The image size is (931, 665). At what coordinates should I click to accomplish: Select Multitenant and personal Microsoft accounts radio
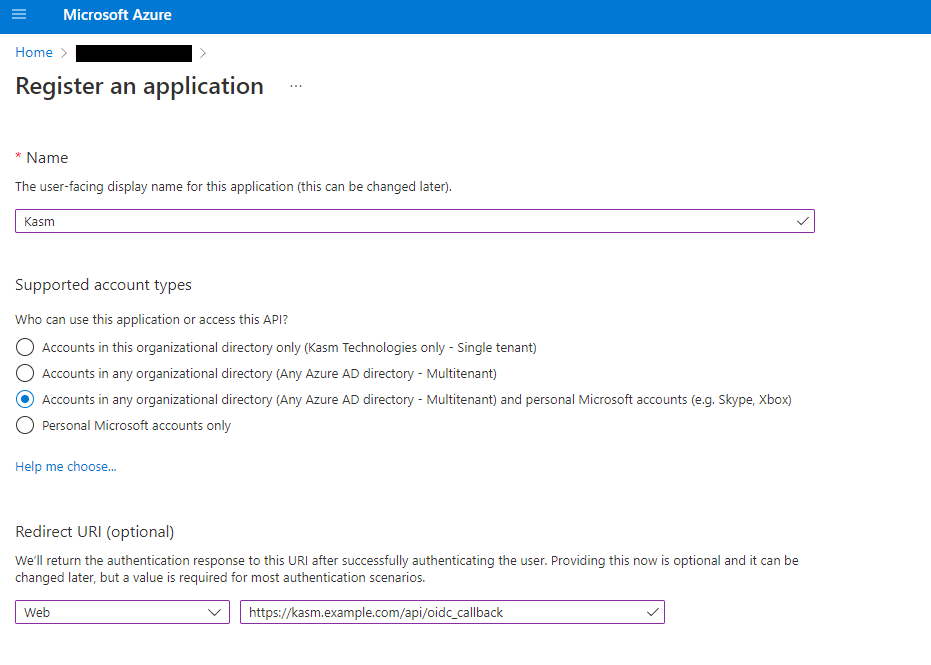point(26,399)
